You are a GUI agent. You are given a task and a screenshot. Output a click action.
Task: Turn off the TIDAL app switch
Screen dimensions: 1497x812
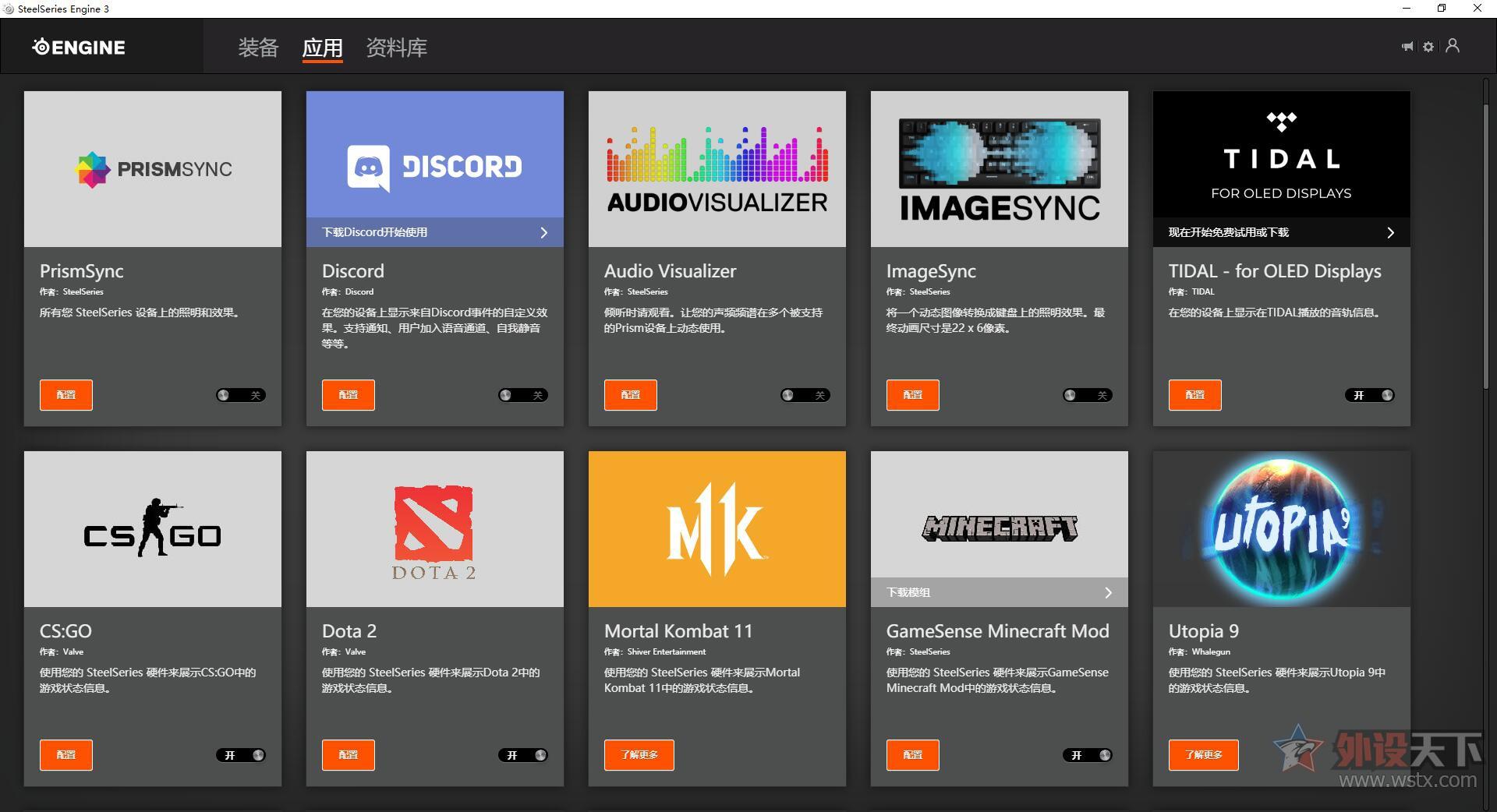pyautogui.click(x=1370, y=395)
